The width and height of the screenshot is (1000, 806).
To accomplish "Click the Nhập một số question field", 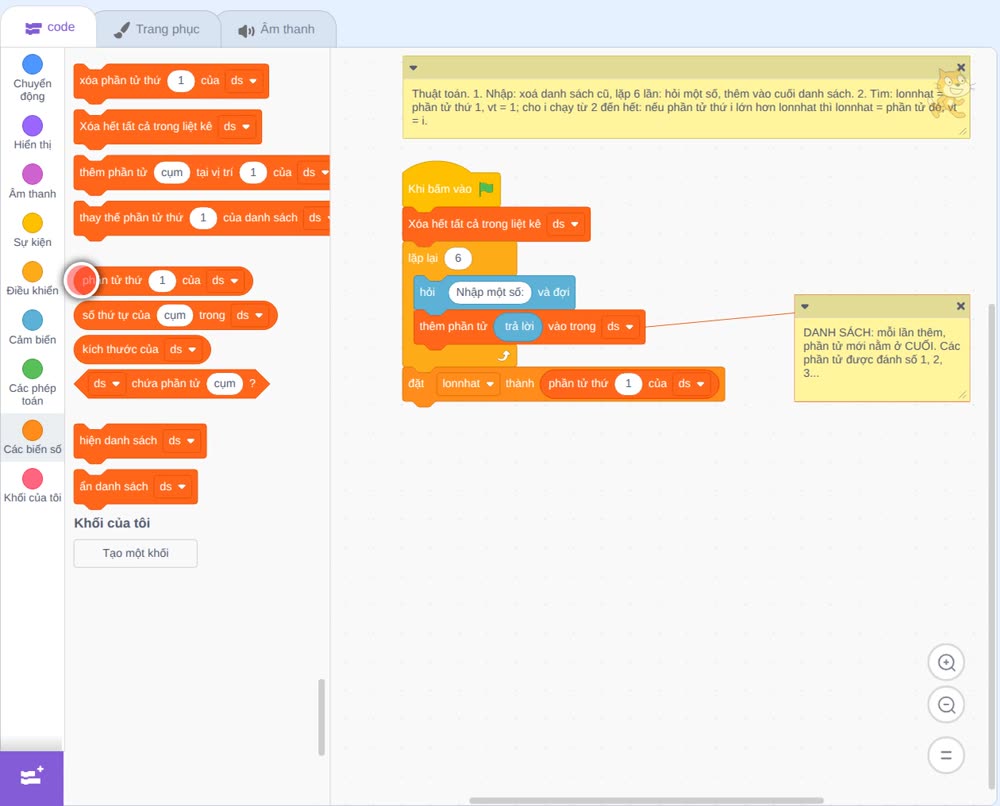I will point(490,292).
